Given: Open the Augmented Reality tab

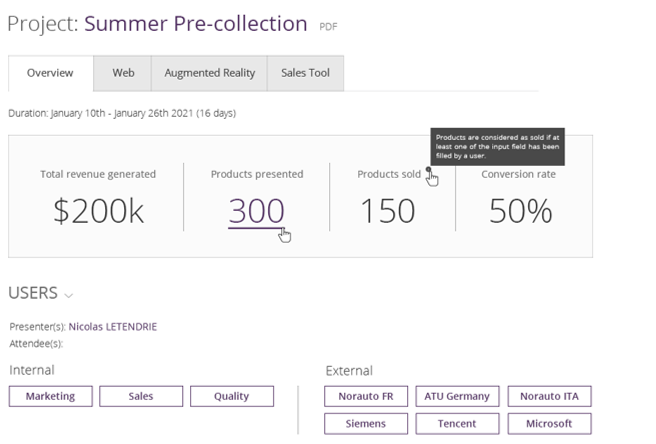Looking at the screenshot, I should (209, 73).
